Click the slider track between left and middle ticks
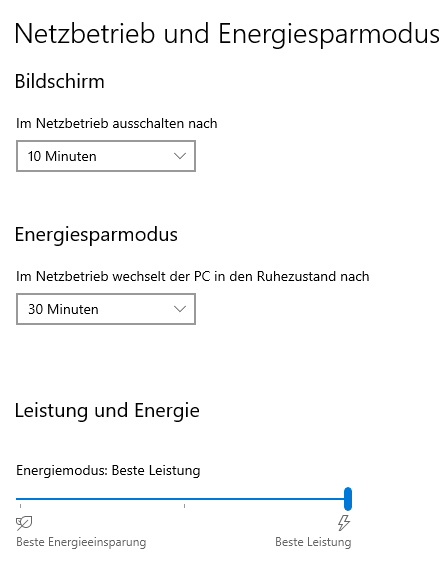 point(102,499)
